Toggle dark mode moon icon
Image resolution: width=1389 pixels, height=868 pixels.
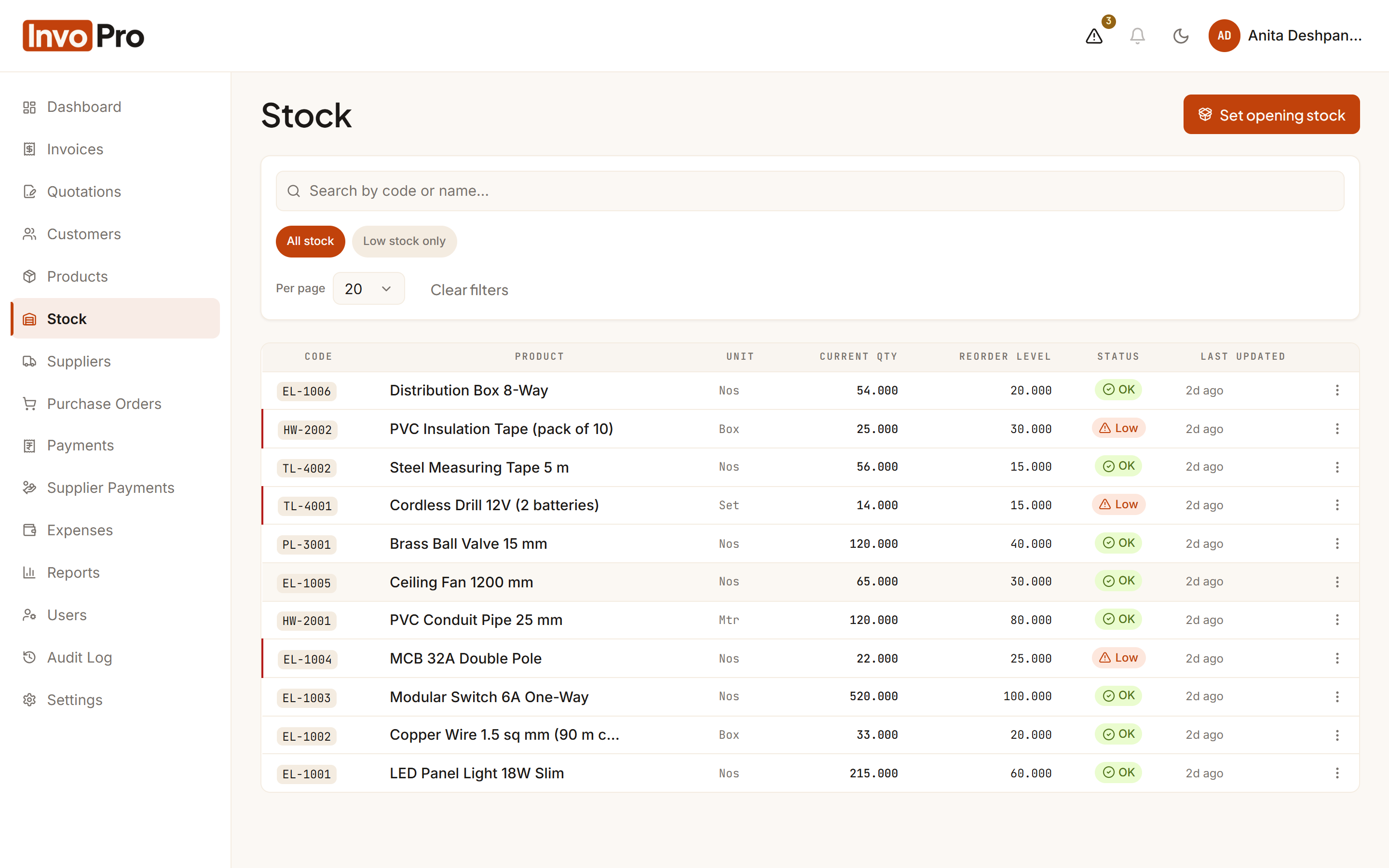tap(1180, 36)
